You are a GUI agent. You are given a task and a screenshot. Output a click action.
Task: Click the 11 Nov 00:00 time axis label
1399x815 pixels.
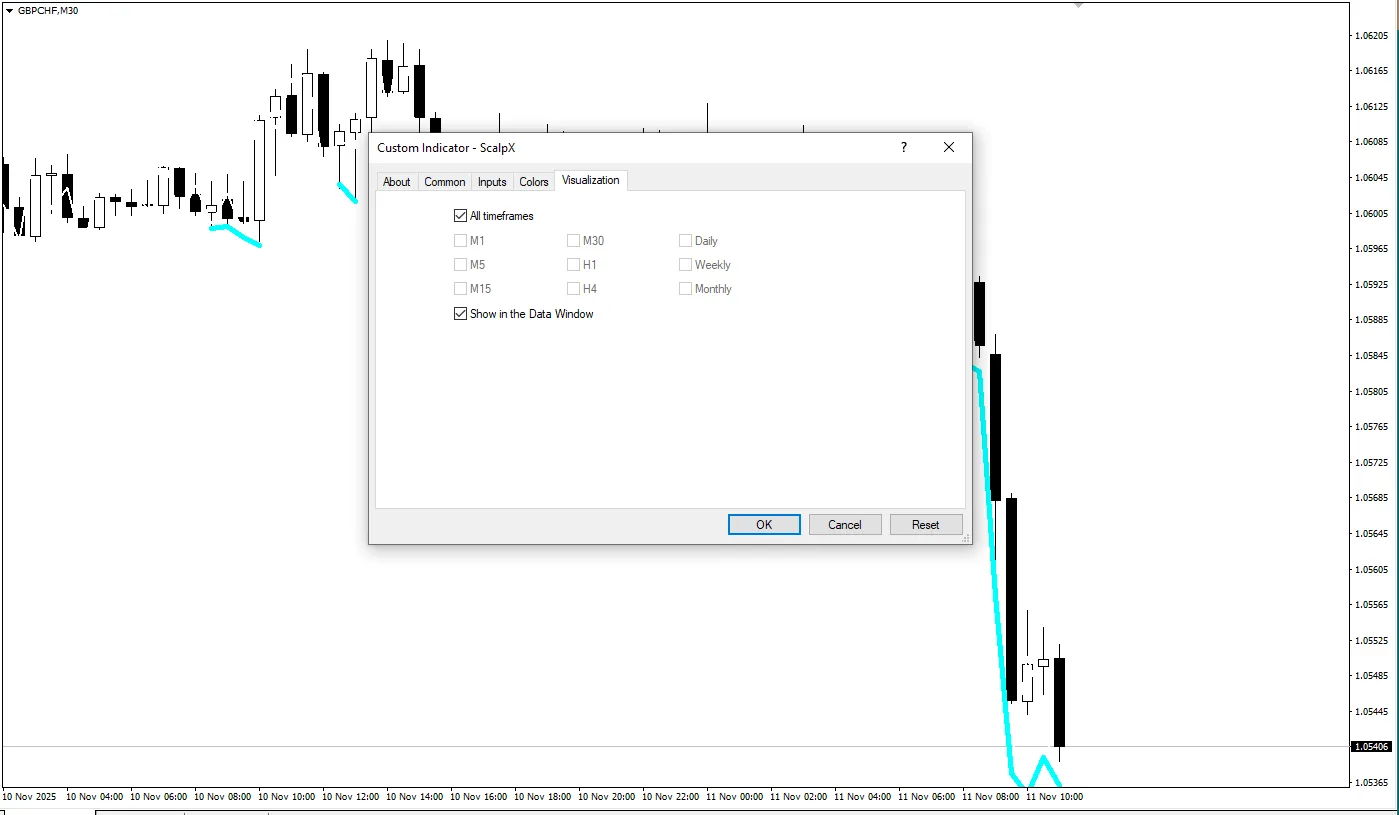pyautogui.click(x=734, y=797)
